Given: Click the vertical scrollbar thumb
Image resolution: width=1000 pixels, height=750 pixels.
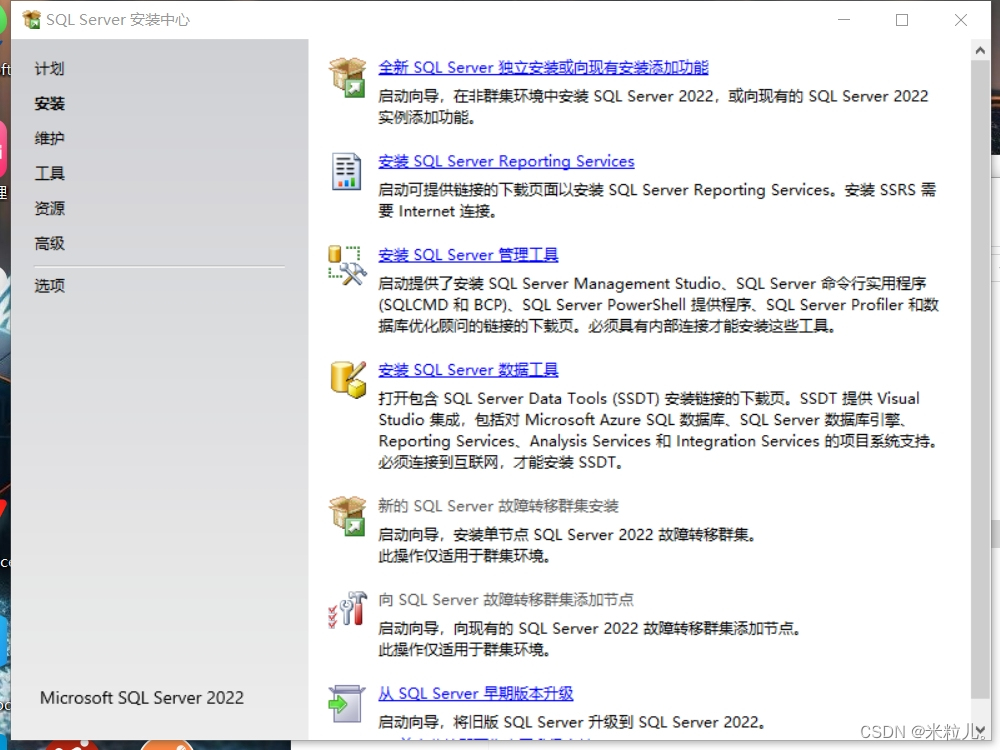Looking at the screenshot, I should 980,379.
